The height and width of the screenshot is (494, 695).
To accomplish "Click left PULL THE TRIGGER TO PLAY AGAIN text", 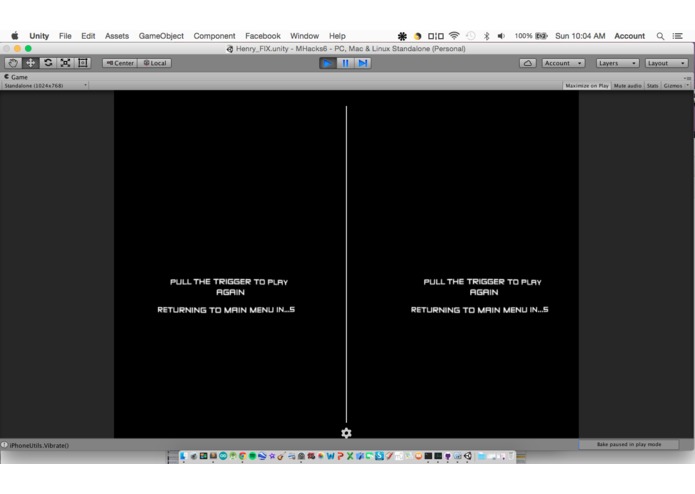I will pyautogui.click(x=229, y=287).
